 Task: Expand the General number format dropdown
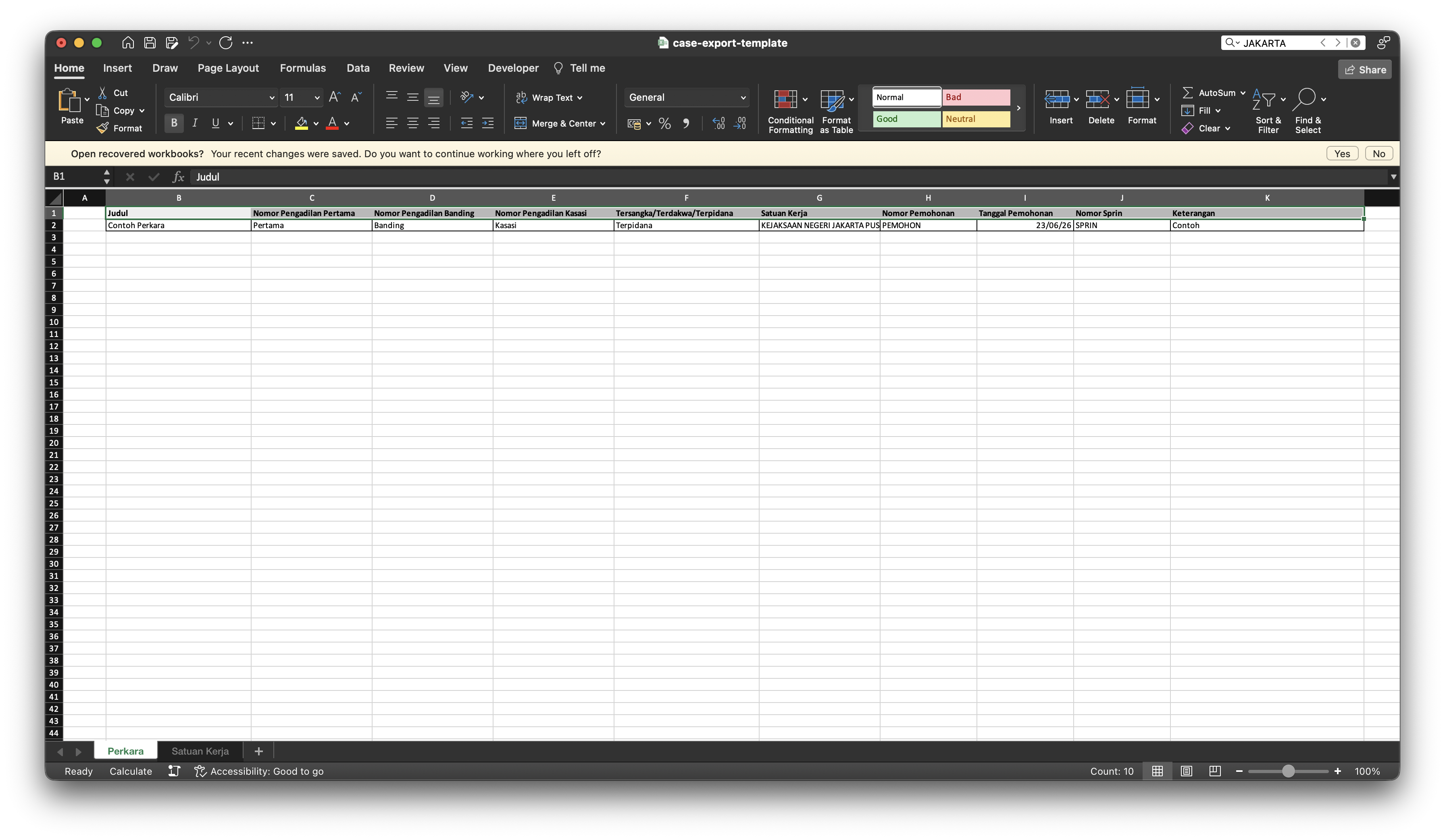743,98
